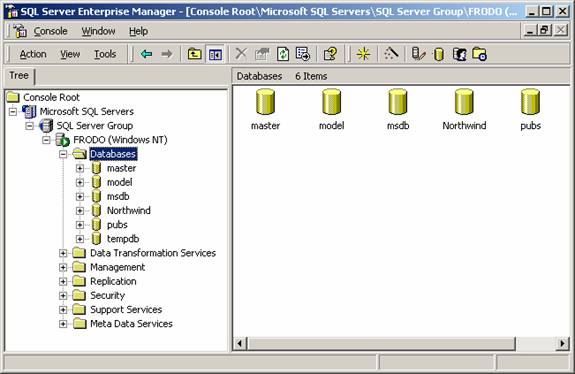Collapse the FRODO server node
Viewport: 575px width, 374px height.
click(46, 140)
